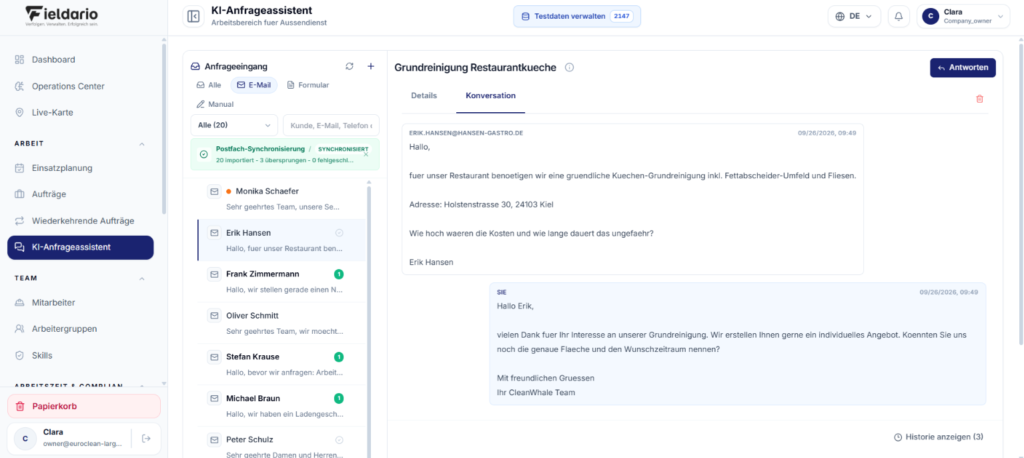Open Stefan Krause inquiry
Screen dimensions: 1024x458
tap(281, 364)
